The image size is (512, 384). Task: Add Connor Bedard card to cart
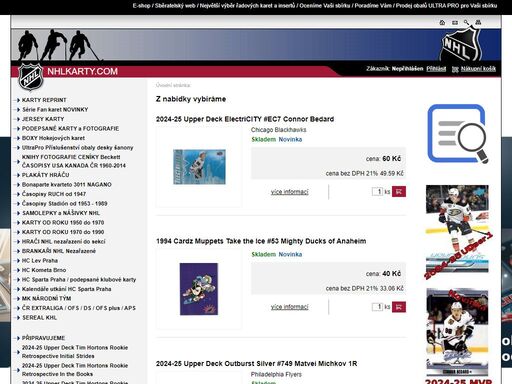click(x=399, y=192)
